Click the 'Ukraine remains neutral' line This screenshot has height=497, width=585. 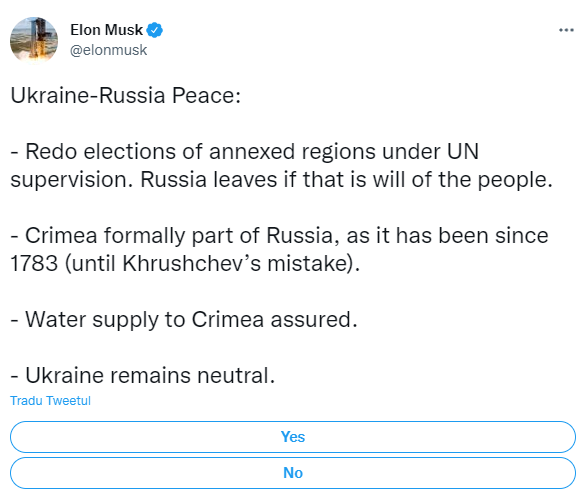coord(143,375)
